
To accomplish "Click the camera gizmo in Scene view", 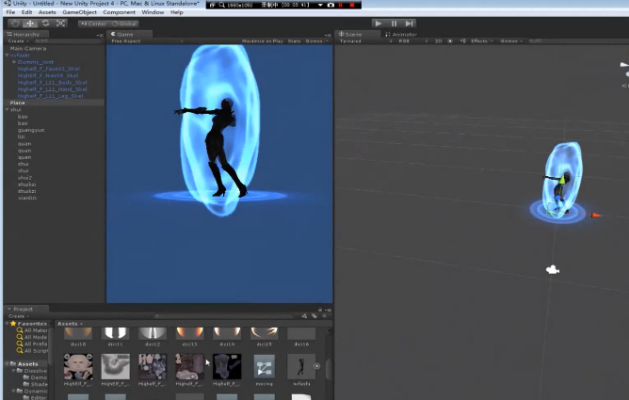I will [x=553, y=270].
